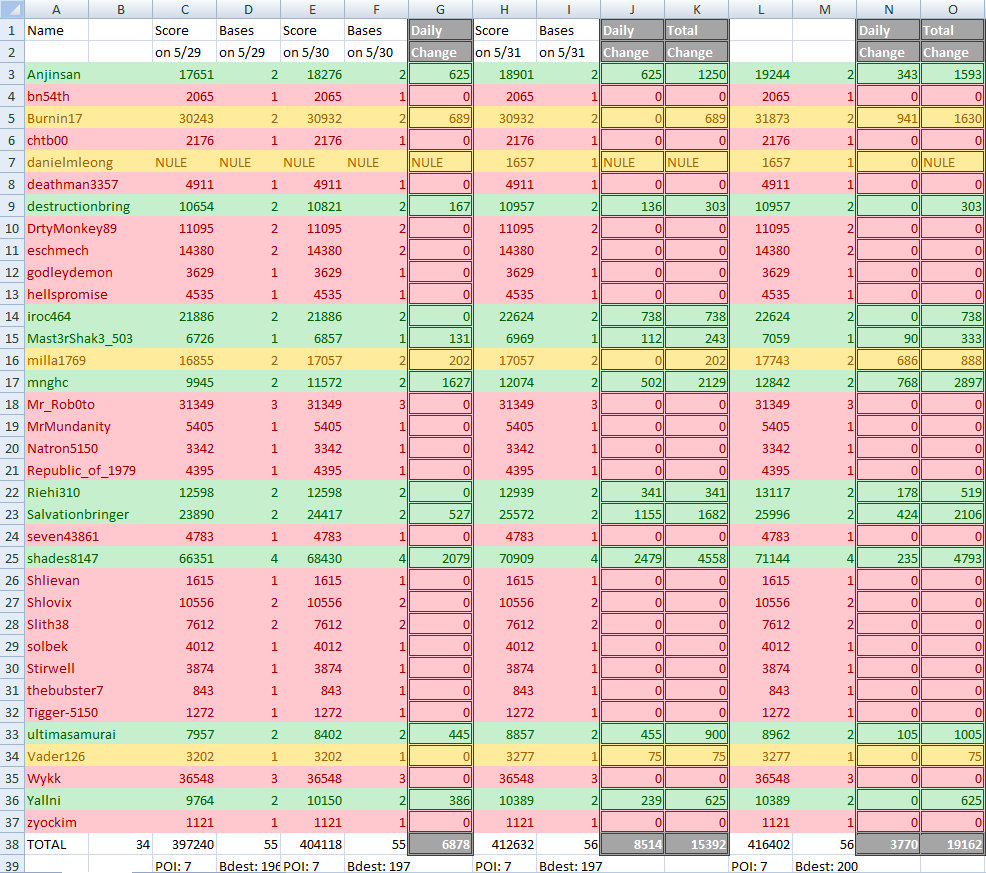Click the bn54th name cell
The image size is (986, 873).
tap(56, 96)
